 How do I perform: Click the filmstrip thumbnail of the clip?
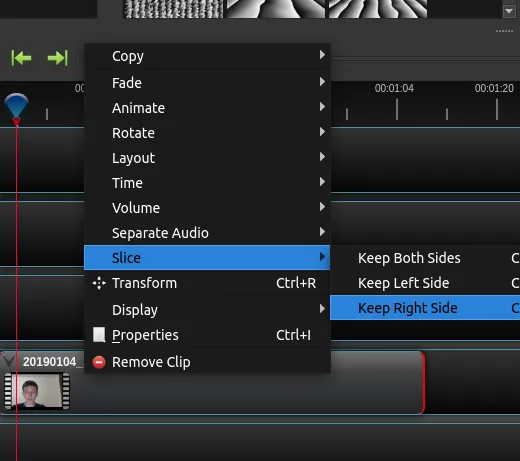pos(37,391)
